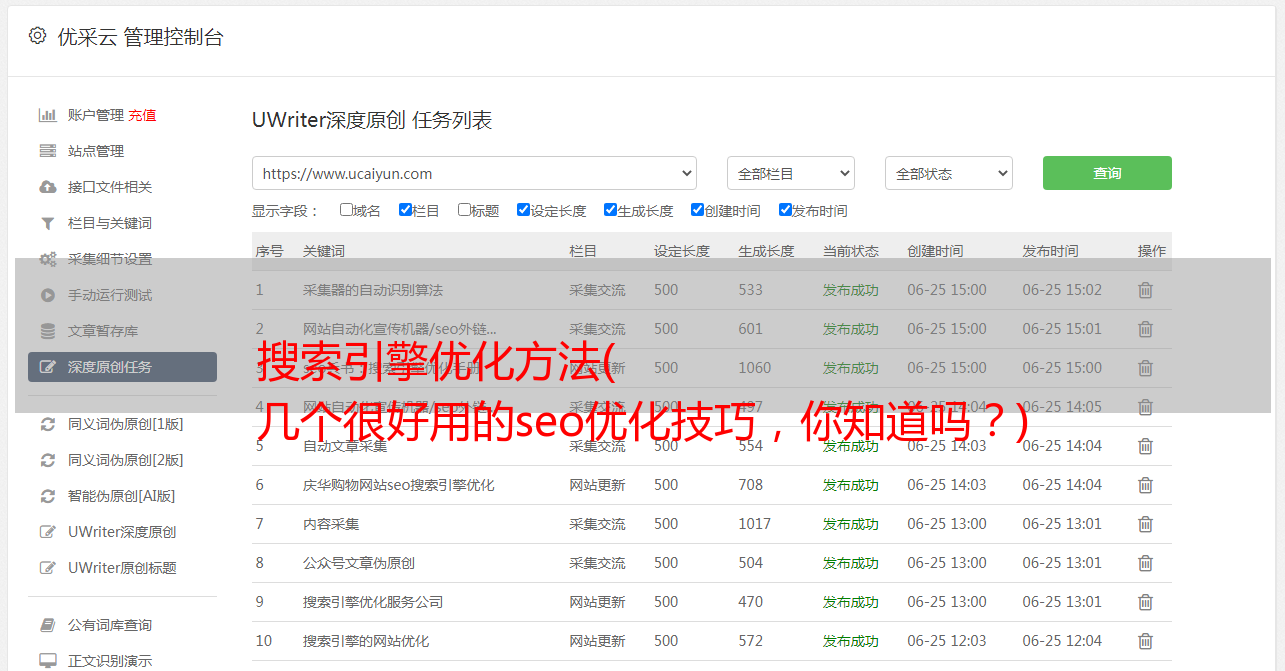The height and width of the screenshot is (671, 1285).
Task: Click the gear icon beside 优采云 管理控制台
Action: pyautogui.click(x=37, y=36)
